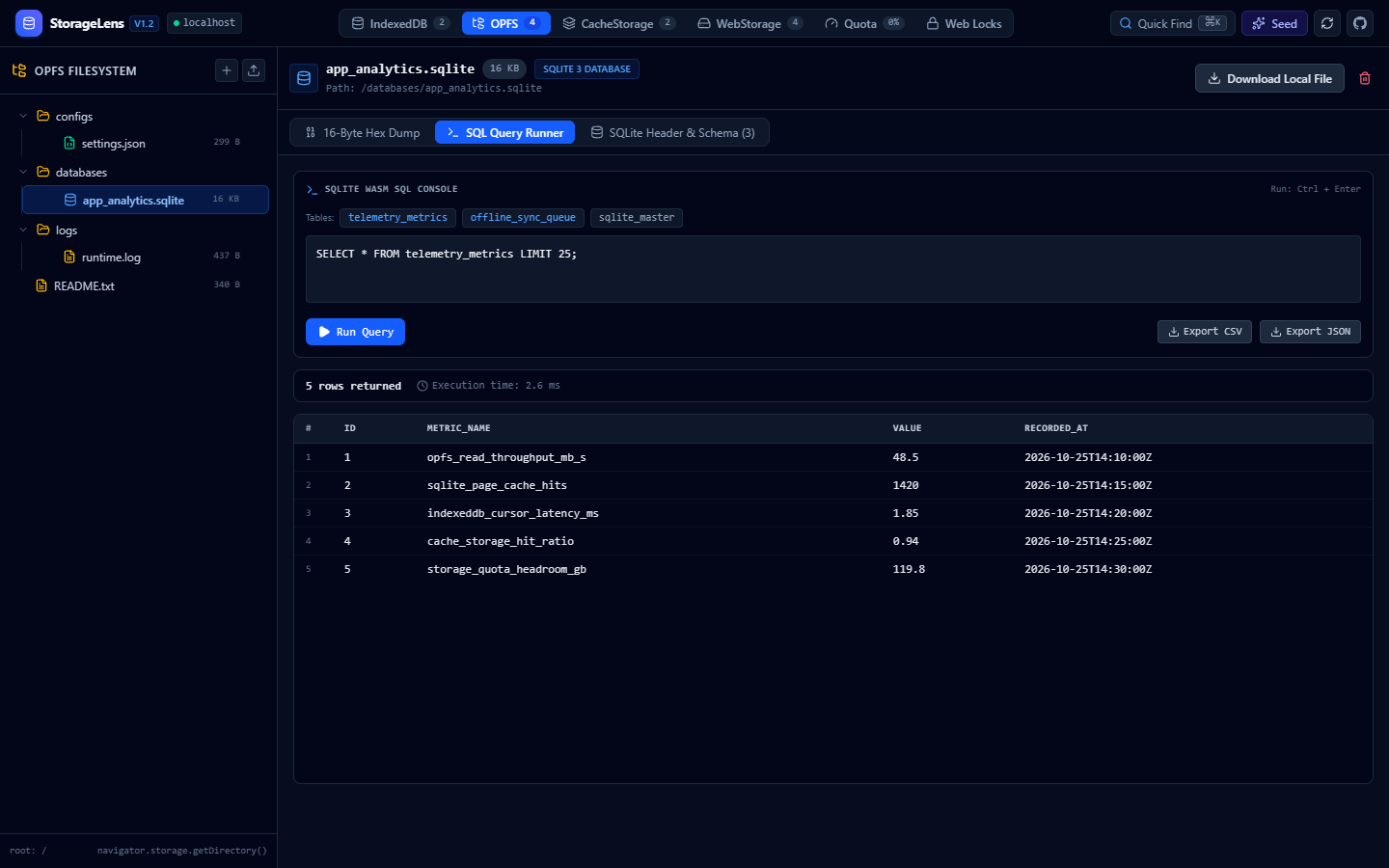Click the 5 rows returned text
The image size is (1389, 868).
(353, 386)
